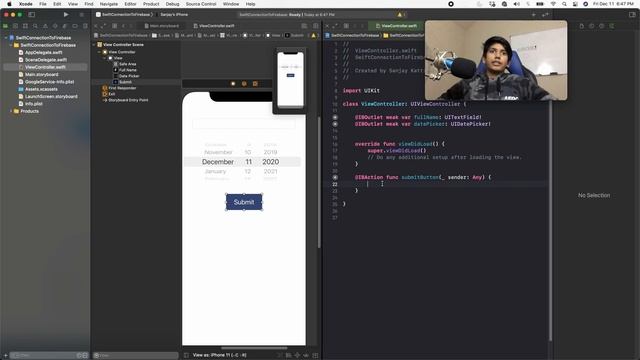Switch to the Main.storyboard tab
The image size is (640, 360).
pos(162,26)
